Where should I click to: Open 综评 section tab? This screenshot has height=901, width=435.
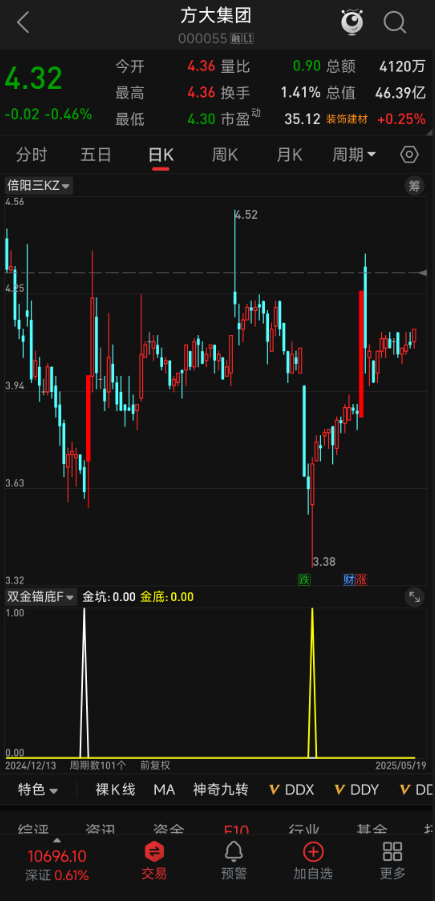pyautogui.click(x=33, y=830)
